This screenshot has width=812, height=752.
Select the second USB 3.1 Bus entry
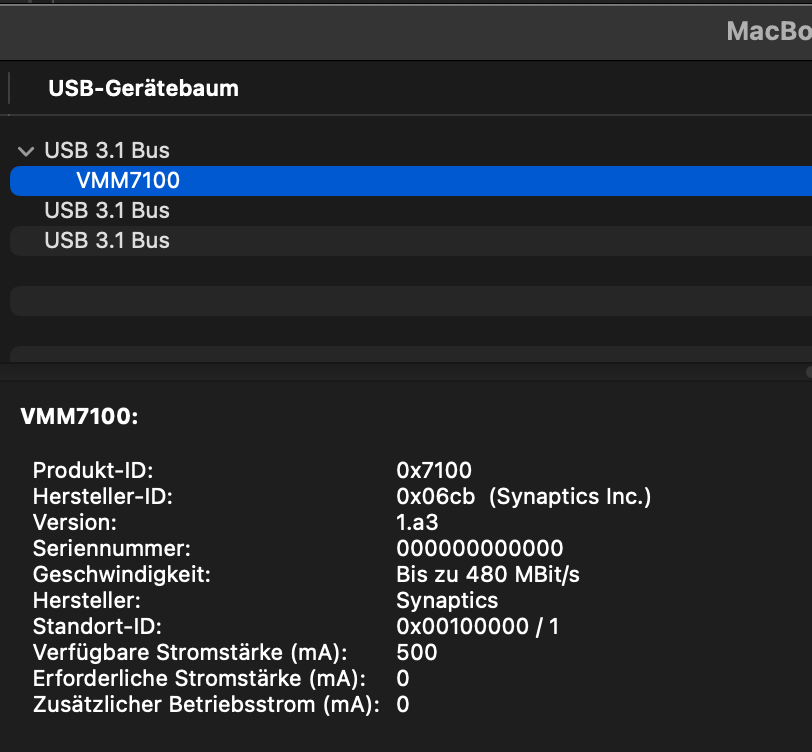[107, 211]
